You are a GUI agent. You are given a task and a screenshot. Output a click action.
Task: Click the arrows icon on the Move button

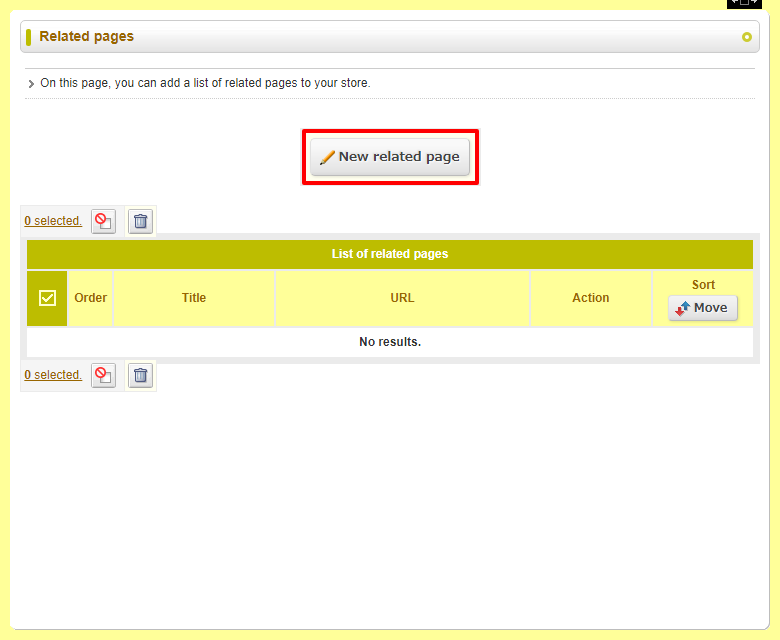coord(683,308)
